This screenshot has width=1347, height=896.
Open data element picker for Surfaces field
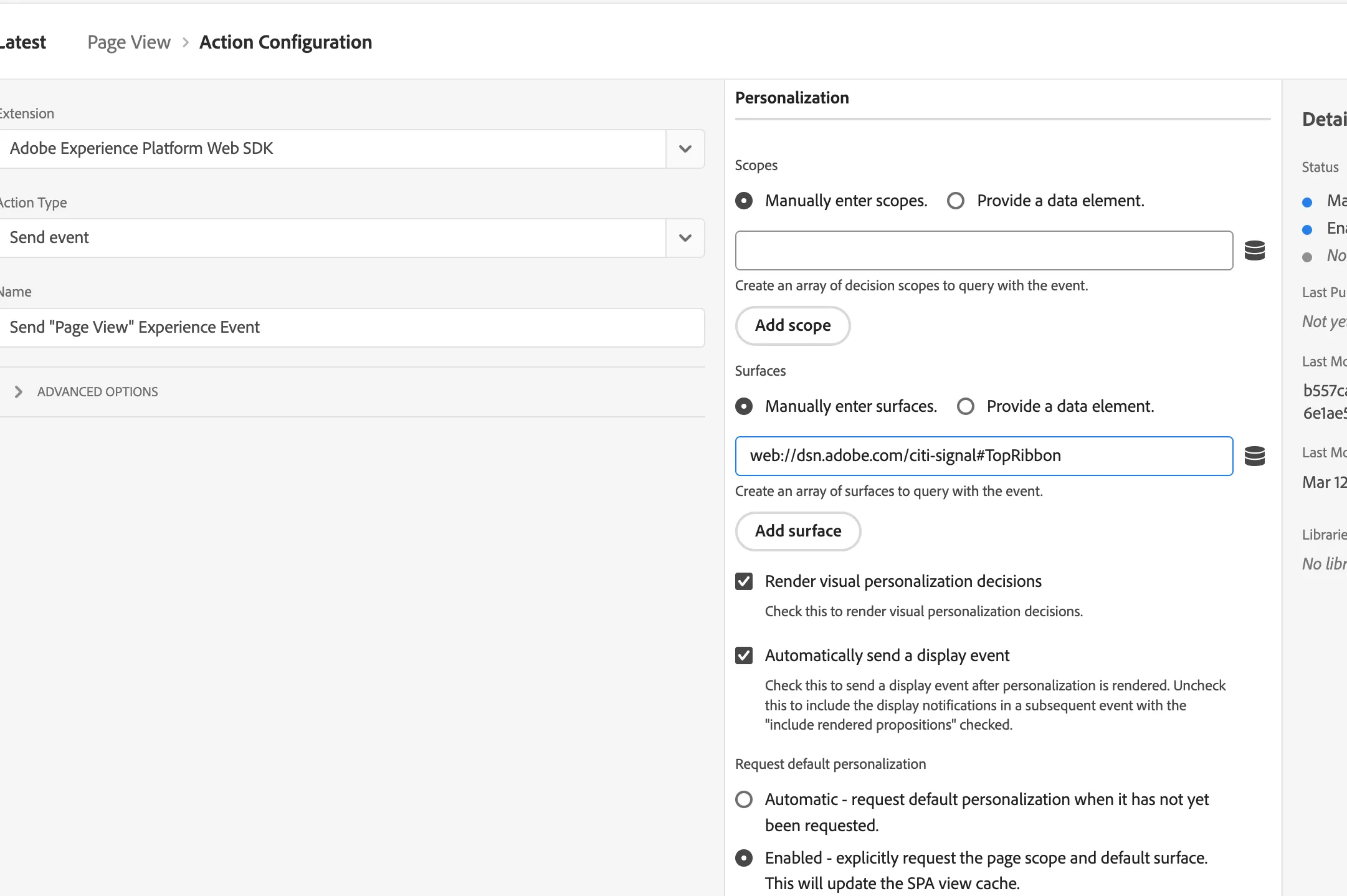point(1254,456)
